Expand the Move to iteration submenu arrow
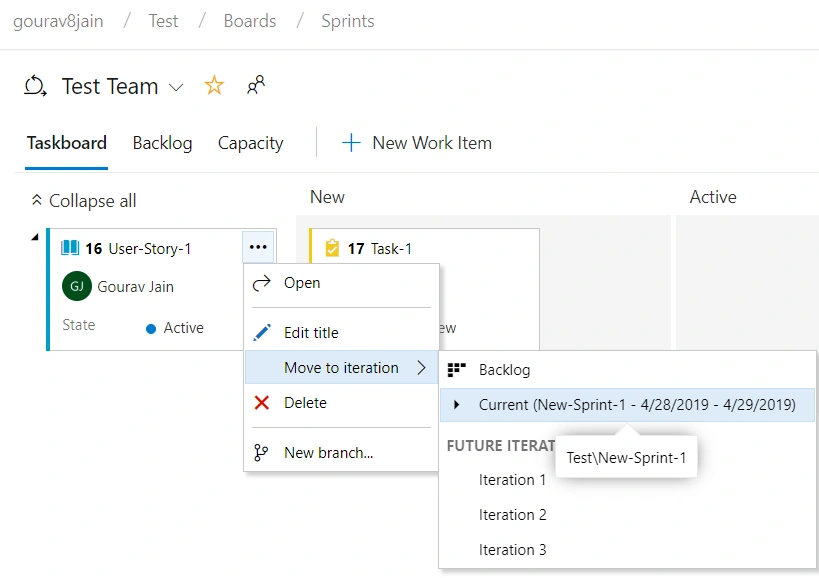This screenshot has height=578, width=819. coord(422,368)
